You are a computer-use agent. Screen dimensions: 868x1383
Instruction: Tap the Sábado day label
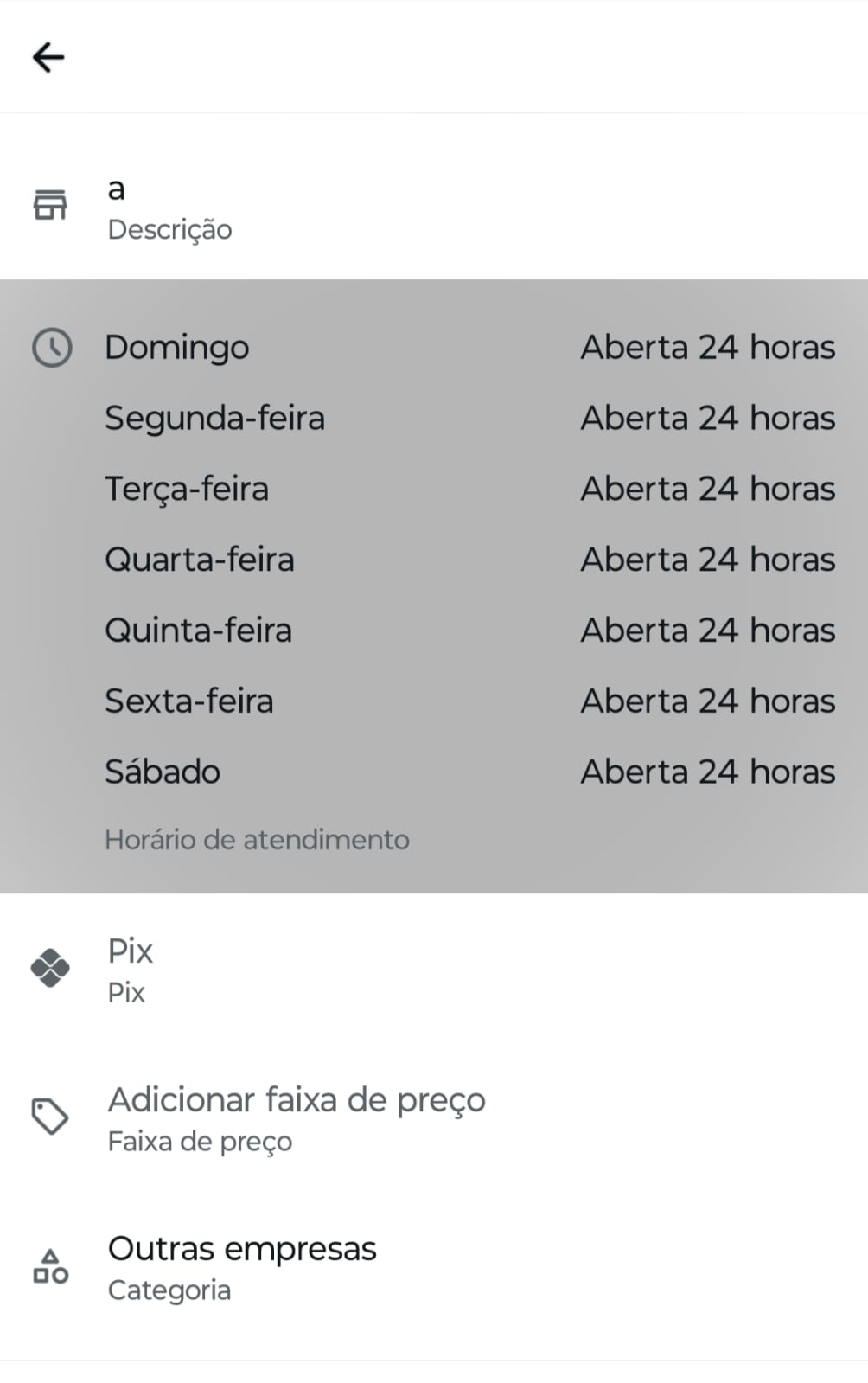(x=163, y=772)
